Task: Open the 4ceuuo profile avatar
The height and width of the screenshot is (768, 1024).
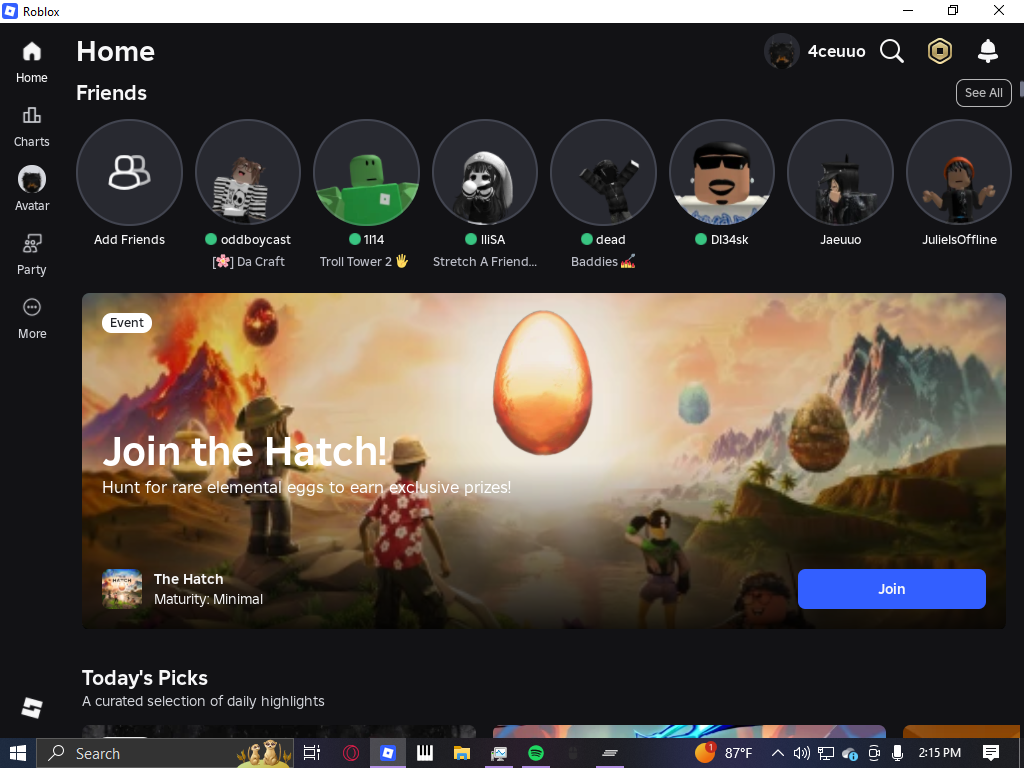Action: [782, 51]
